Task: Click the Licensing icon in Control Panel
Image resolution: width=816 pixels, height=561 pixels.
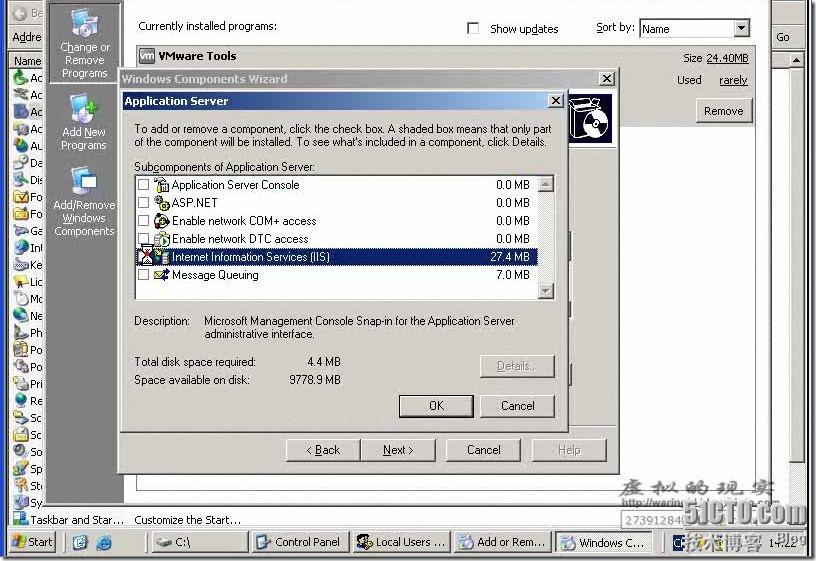Action: (x=21, y=282)
